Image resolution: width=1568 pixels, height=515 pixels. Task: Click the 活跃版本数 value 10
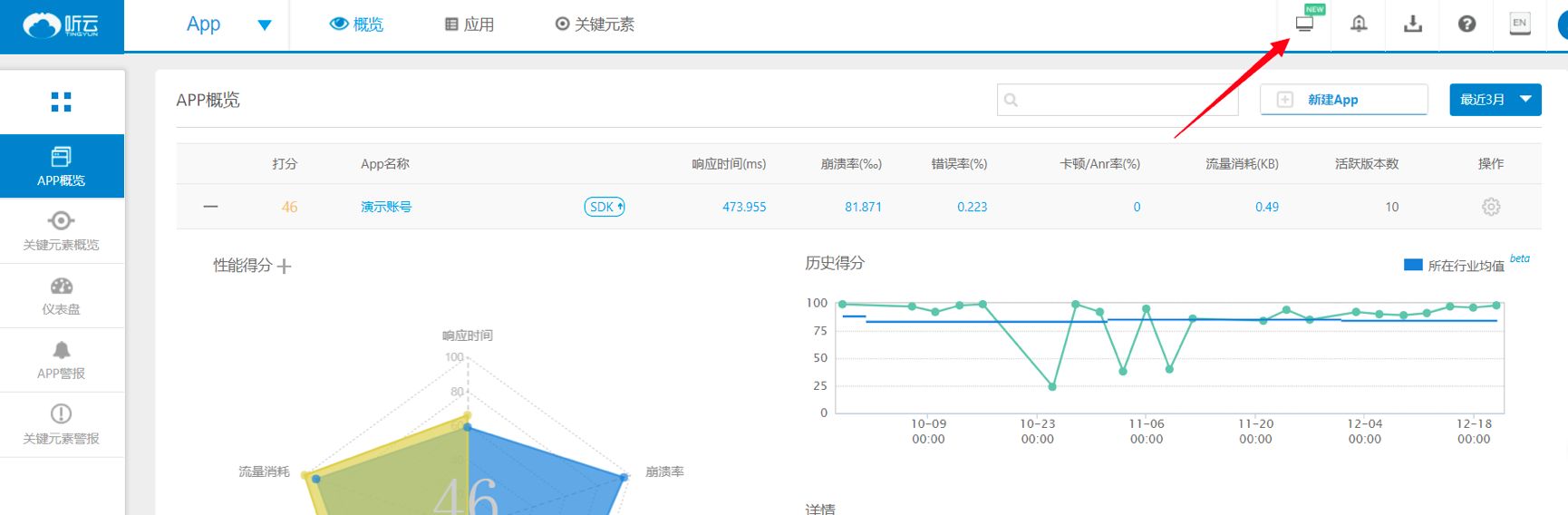pyautogui.click(x=1392, y=207)
